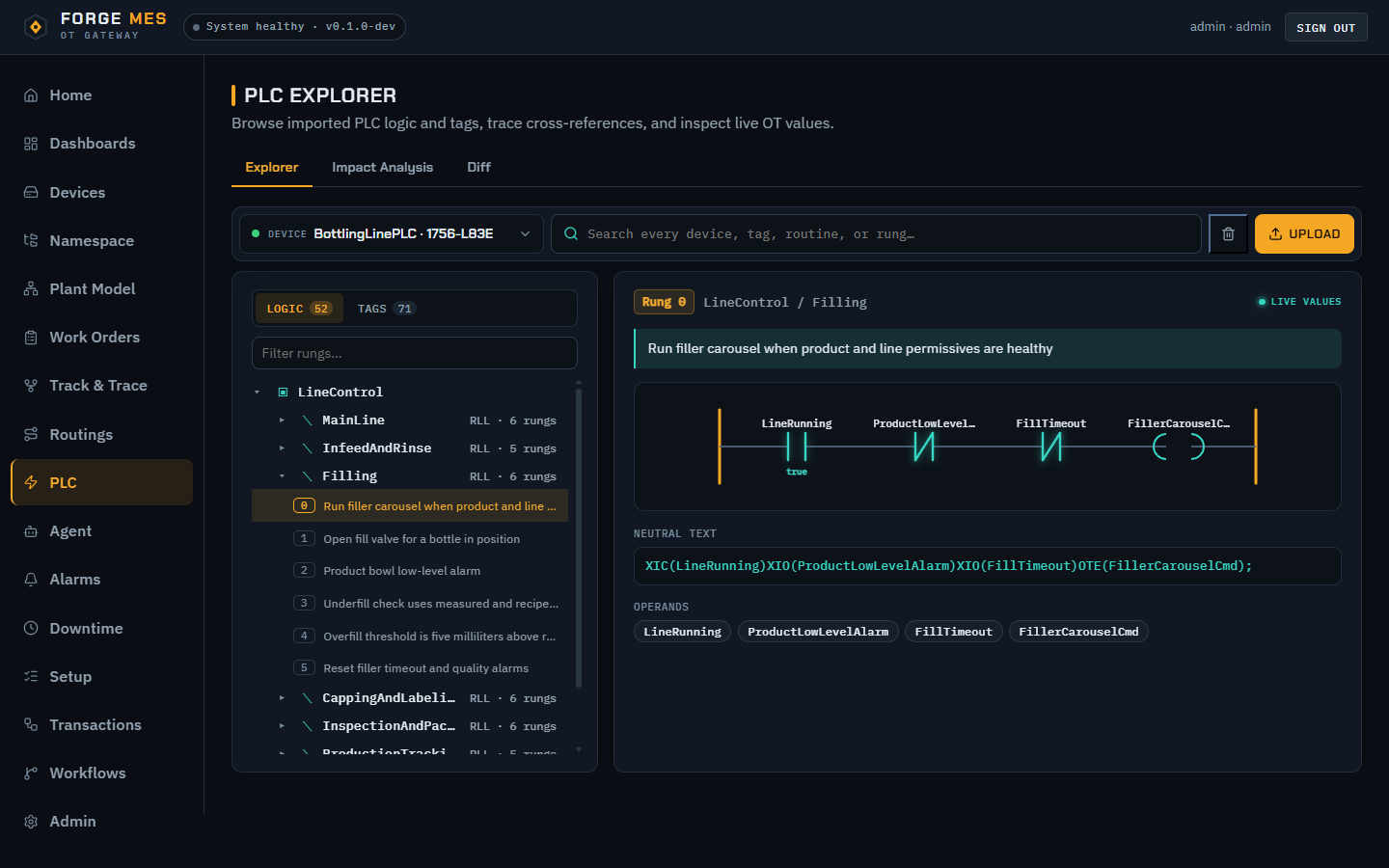Expand the InspectionAndPacking routine
Screen dimensions: 1389x868
click(282, 726)
